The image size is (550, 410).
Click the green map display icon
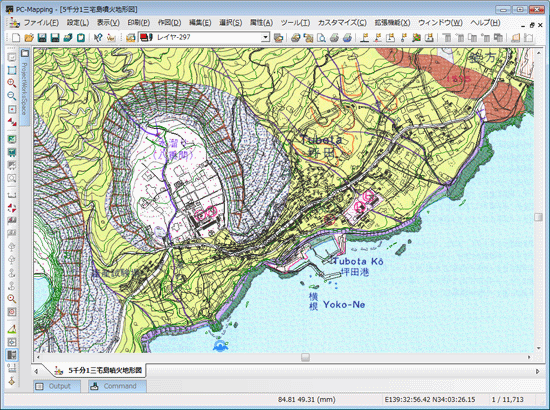(x=12, y=139)
